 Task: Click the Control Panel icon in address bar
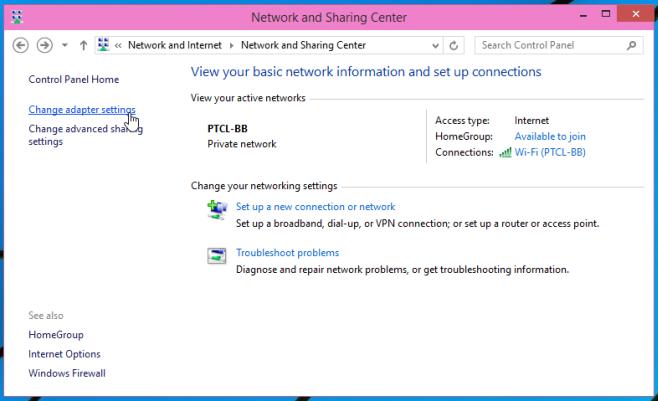click(x=103, y=45)
